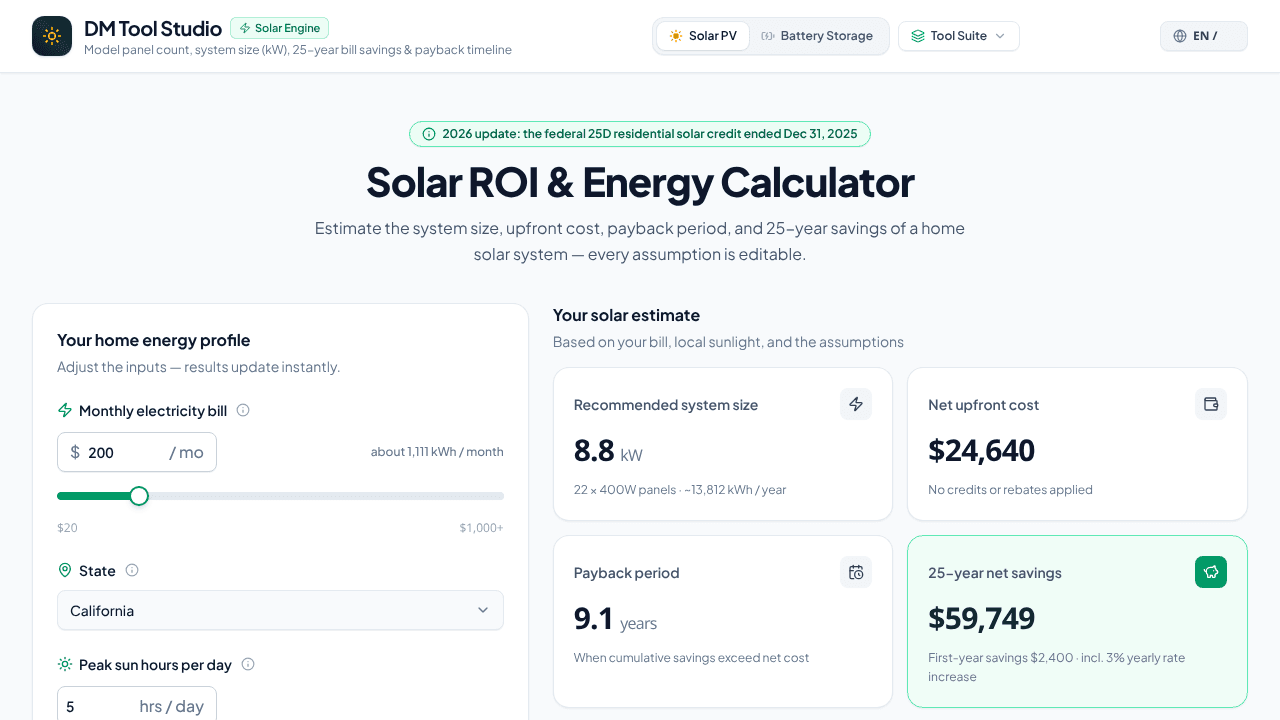
Task: Click the DM Tool Studio title text
Action: click(x=153, y=29)
